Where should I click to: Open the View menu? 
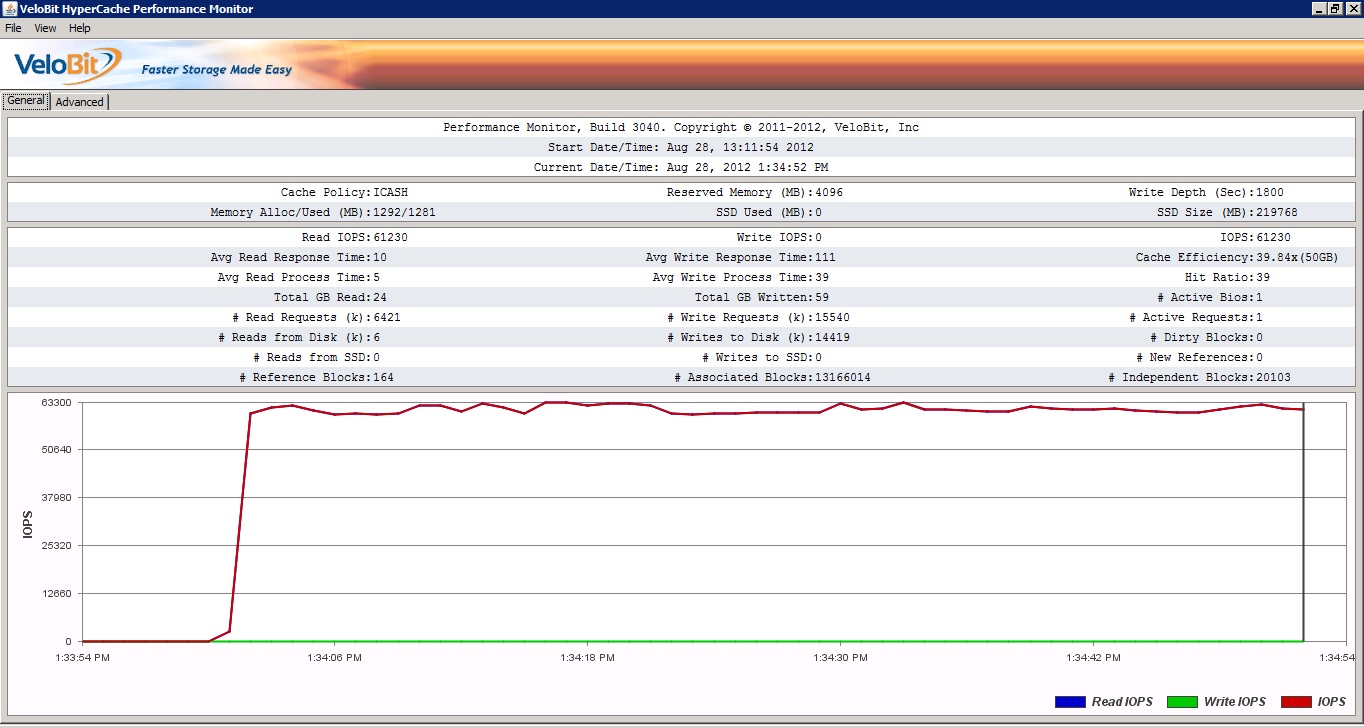tap(45, 28)
